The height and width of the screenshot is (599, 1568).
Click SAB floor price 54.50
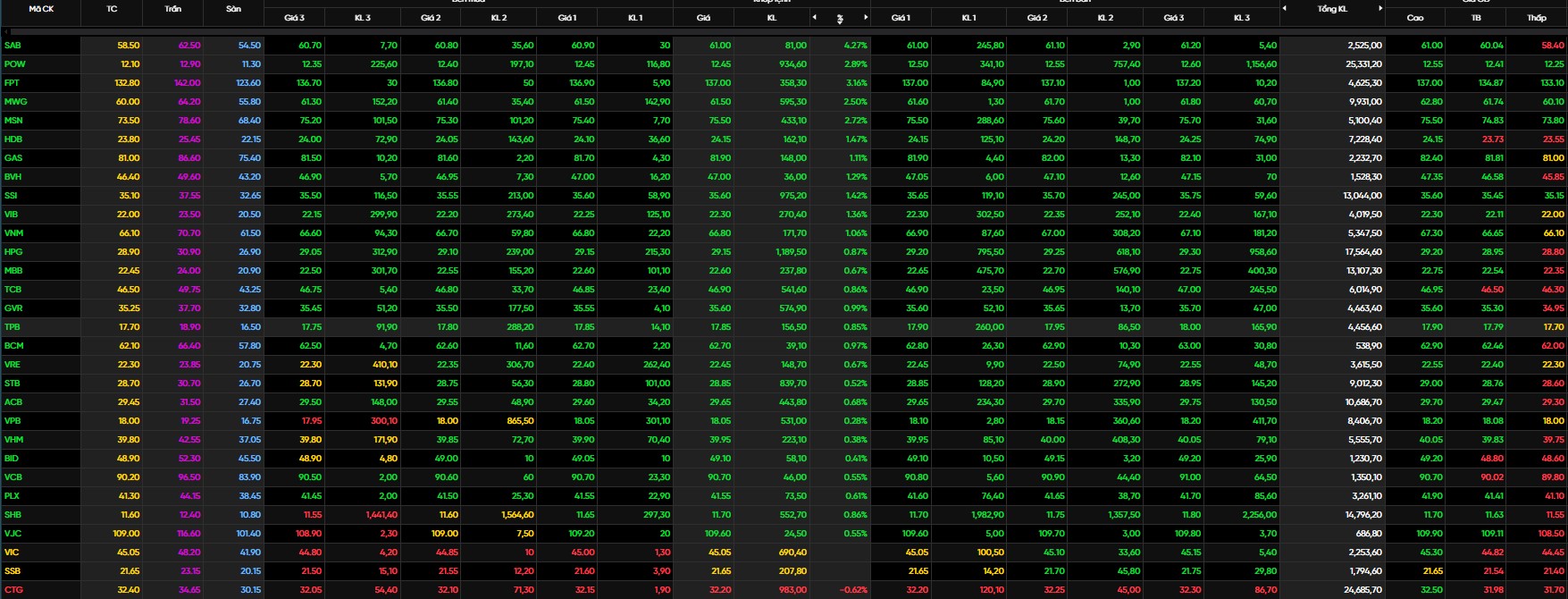pyautogui.click(x=249, y=45)
